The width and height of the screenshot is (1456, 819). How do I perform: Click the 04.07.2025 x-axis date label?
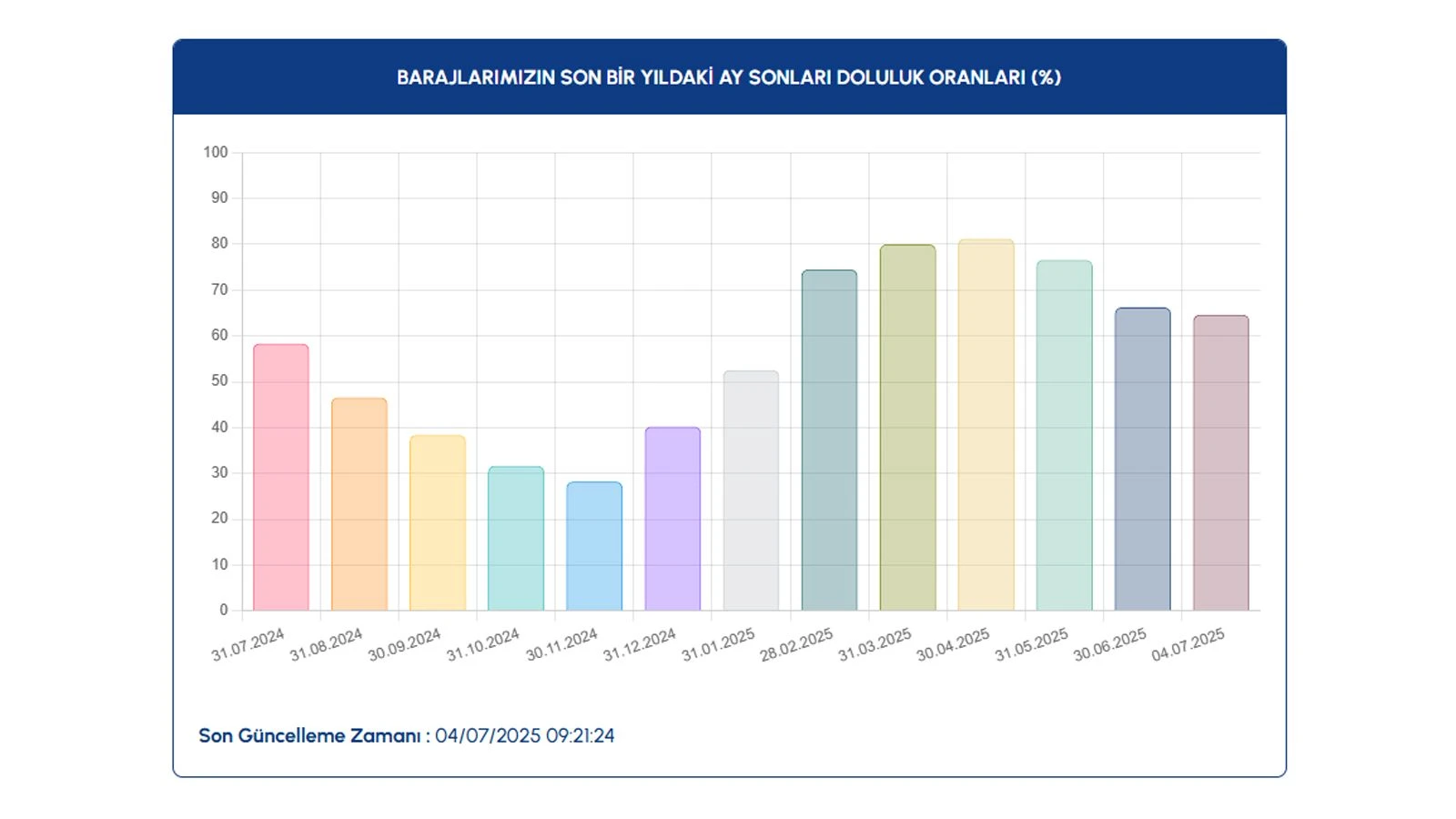click(1188, 644)
